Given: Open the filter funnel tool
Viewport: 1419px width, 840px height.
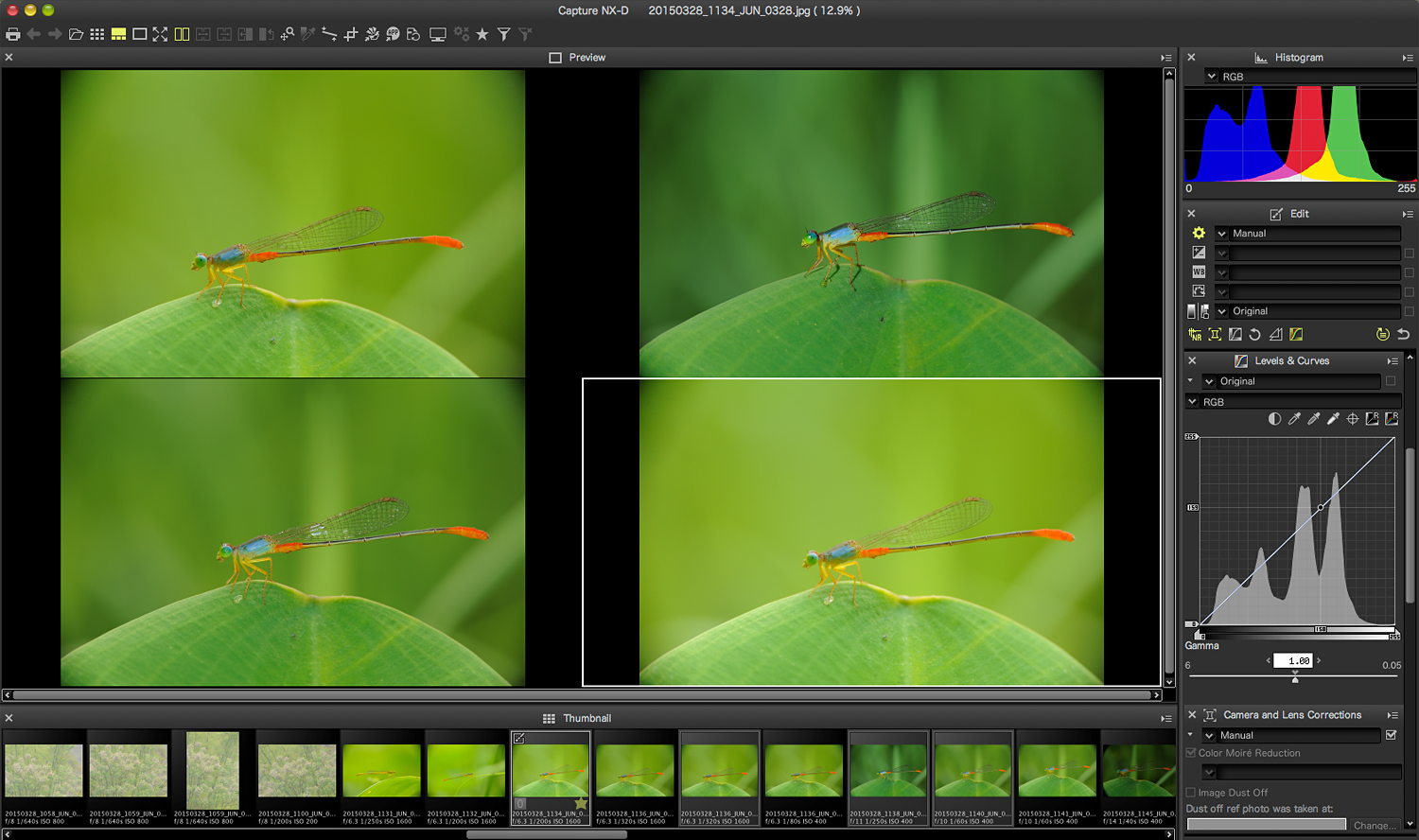Looking at the screenshot, I should click(504, 34).
